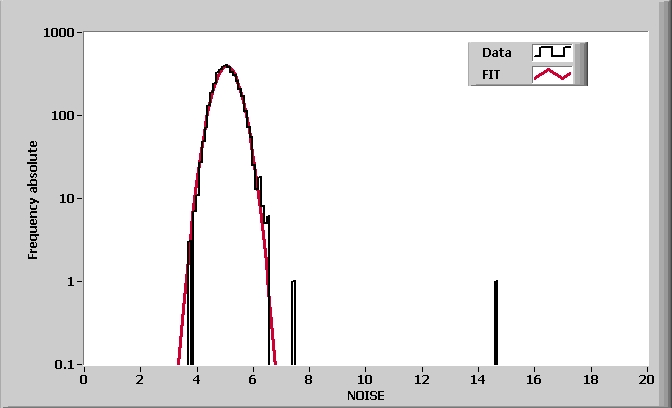This screenshot has width=672, height=408.
Task: Click the y-axis minimum value 0.1
Action: tap(68, 365)
